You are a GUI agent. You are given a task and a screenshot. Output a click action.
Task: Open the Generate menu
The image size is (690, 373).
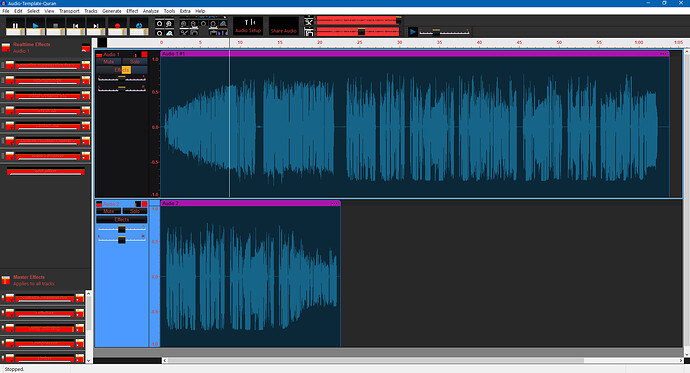click(x=112, y=11)
